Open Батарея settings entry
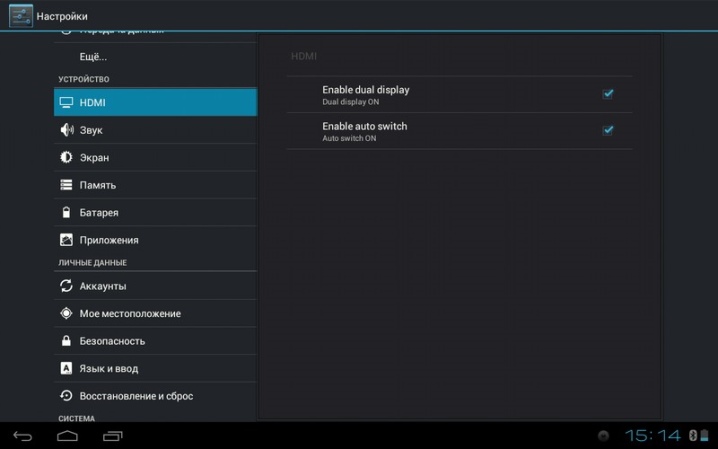 pyautogui.click(x=155, y=212)
